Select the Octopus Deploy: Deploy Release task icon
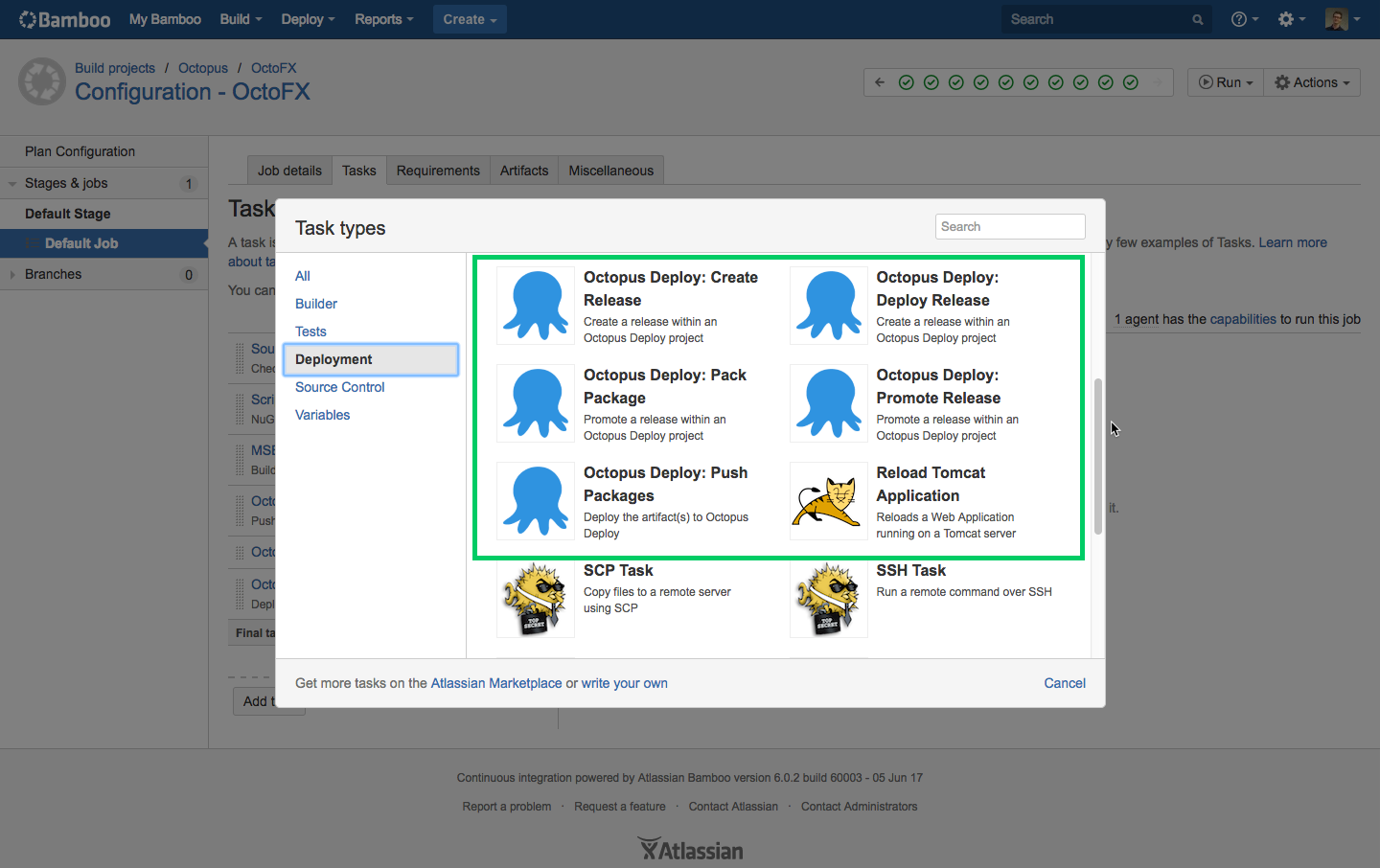The width and height of the screenshot is (1380, 868). point(828,305)
